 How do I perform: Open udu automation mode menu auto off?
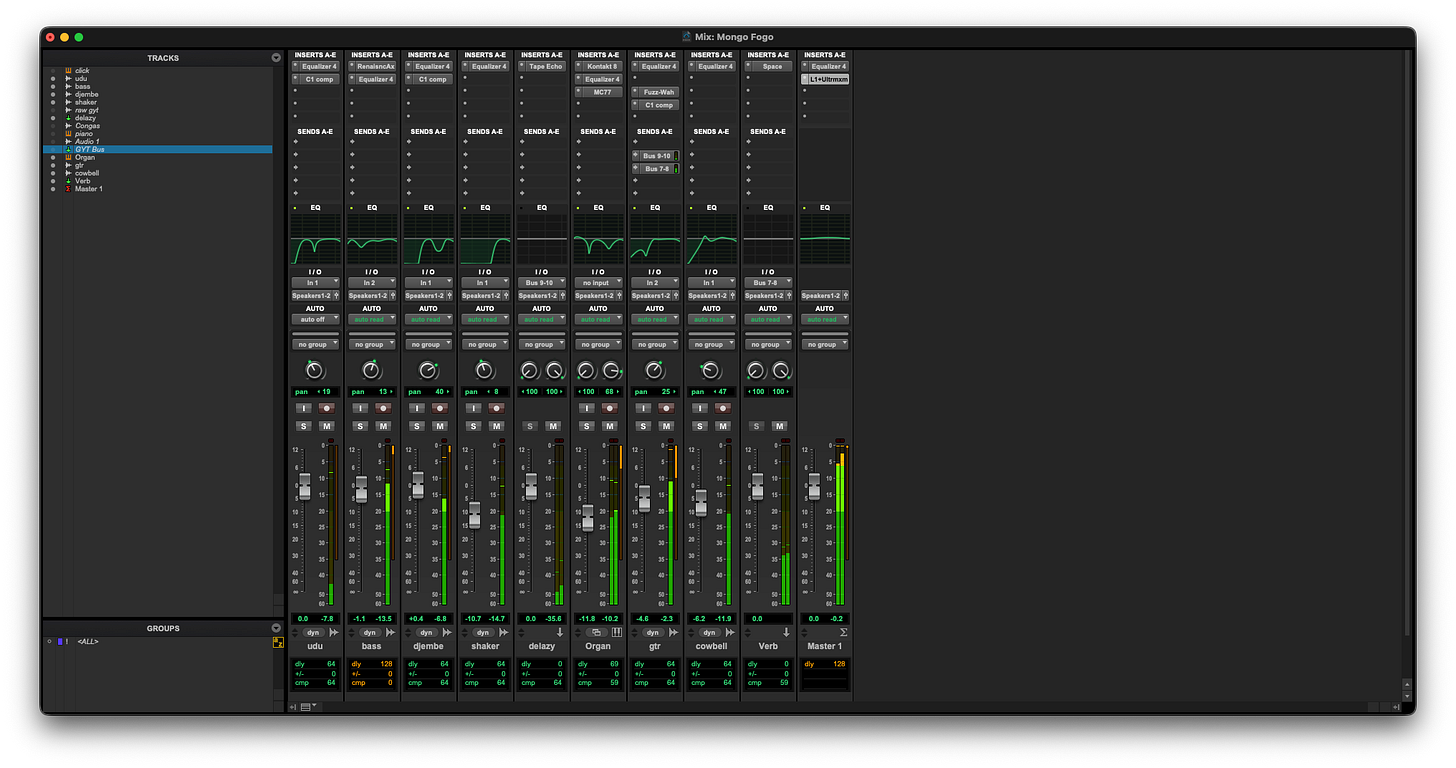click(x=315, y=319)
